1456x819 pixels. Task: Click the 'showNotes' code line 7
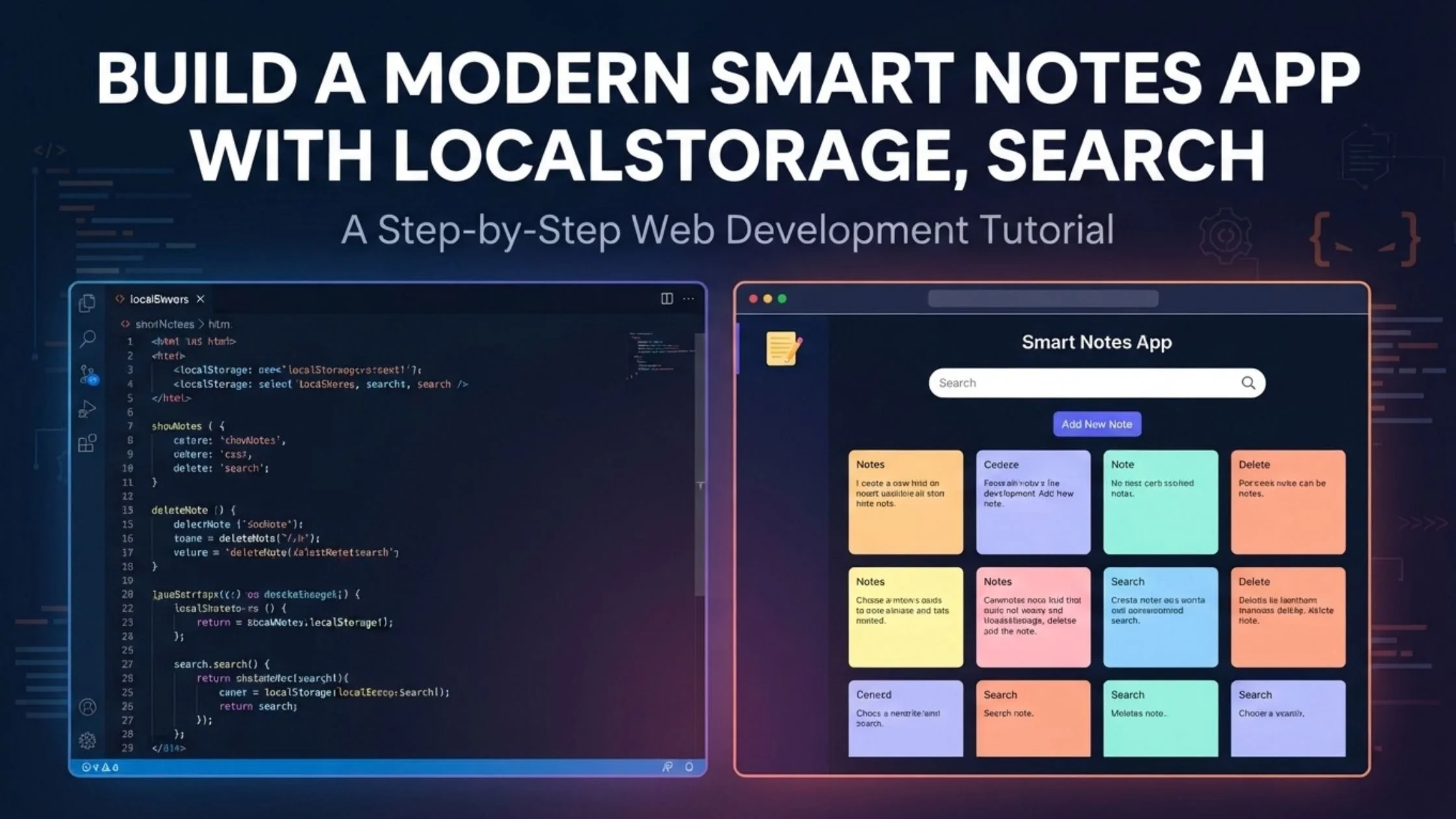pos(188,426)
